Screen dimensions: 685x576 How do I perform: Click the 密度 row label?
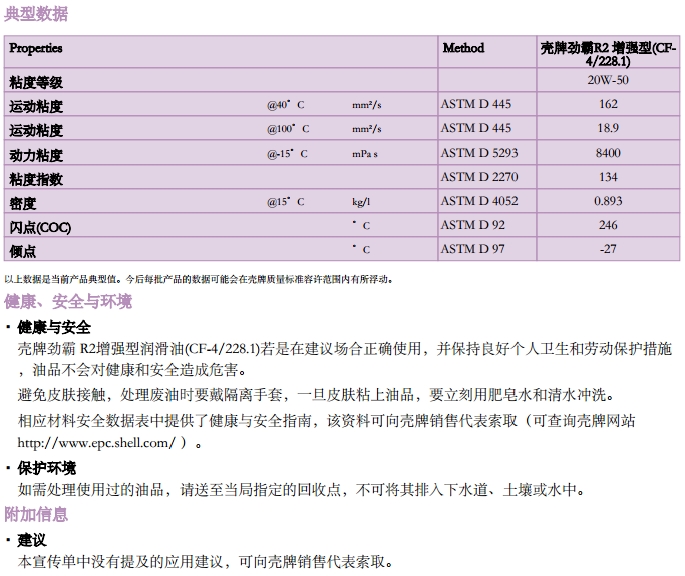pyautogui.click(x=23, y=203)
